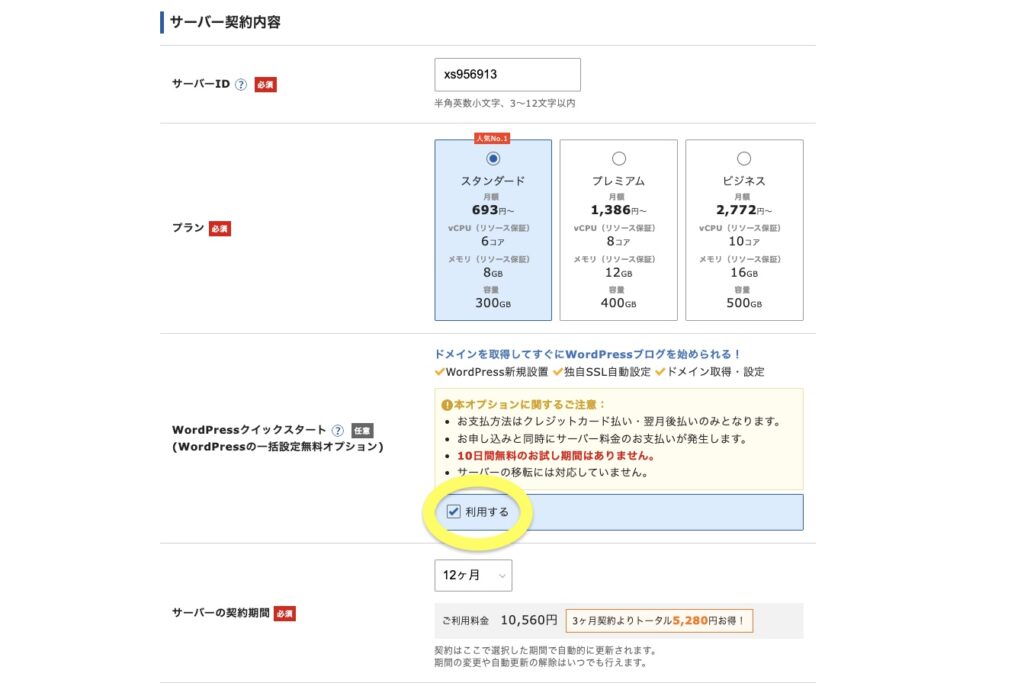Pick the ビジネス plan radio button
The height and width of the screenshot is (699, 1024).
click(744, 158)
